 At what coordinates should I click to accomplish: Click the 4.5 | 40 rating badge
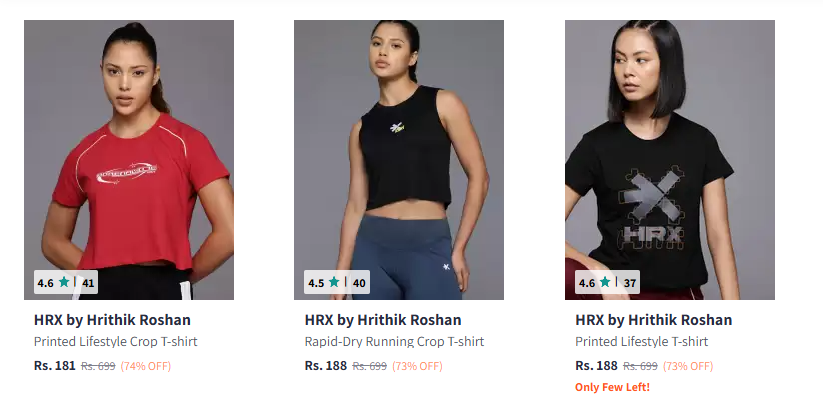click(336, 282)
